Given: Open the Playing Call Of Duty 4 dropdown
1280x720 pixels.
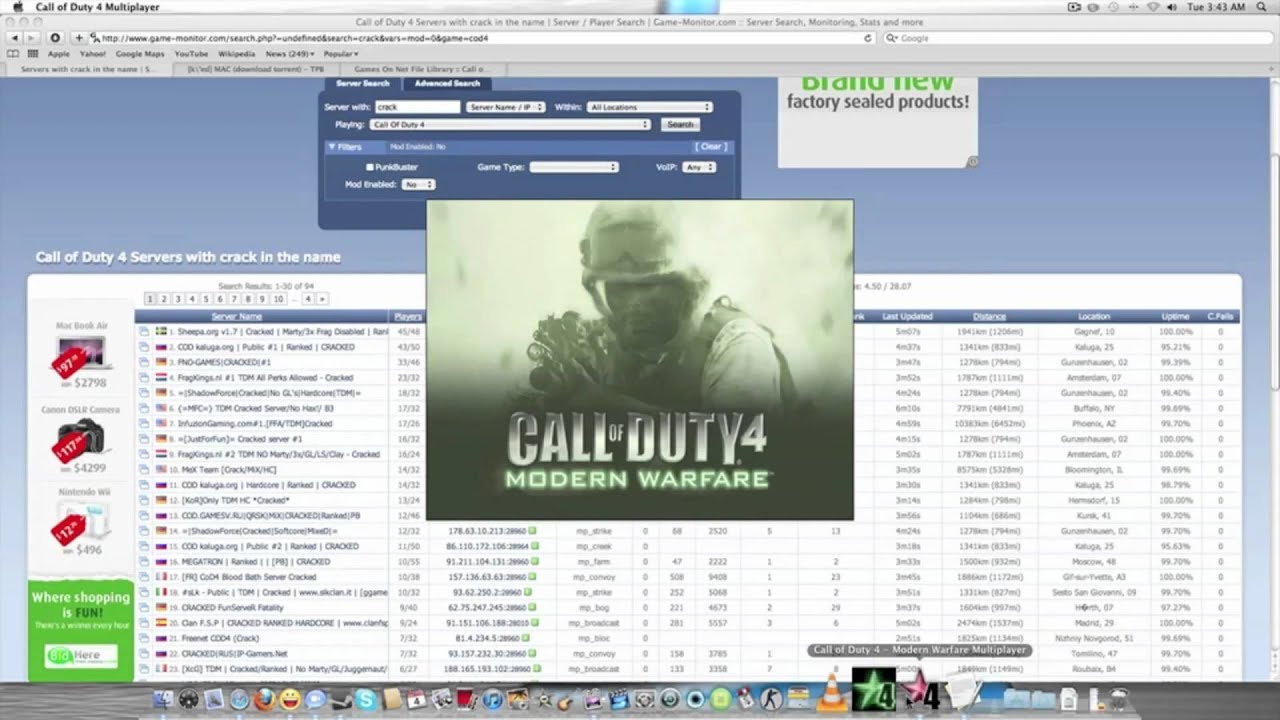Looking at the screenshot, I should (510, 125).
